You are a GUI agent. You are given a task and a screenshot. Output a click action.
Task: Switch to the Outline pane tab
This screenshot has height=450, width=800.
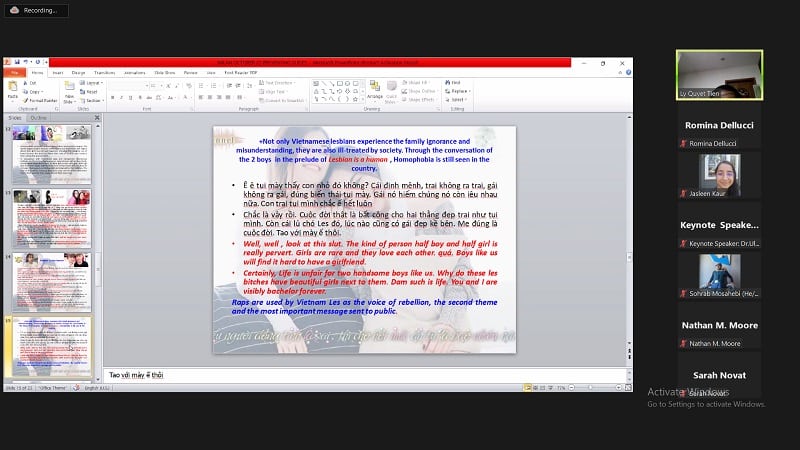(x=38, y=118)
